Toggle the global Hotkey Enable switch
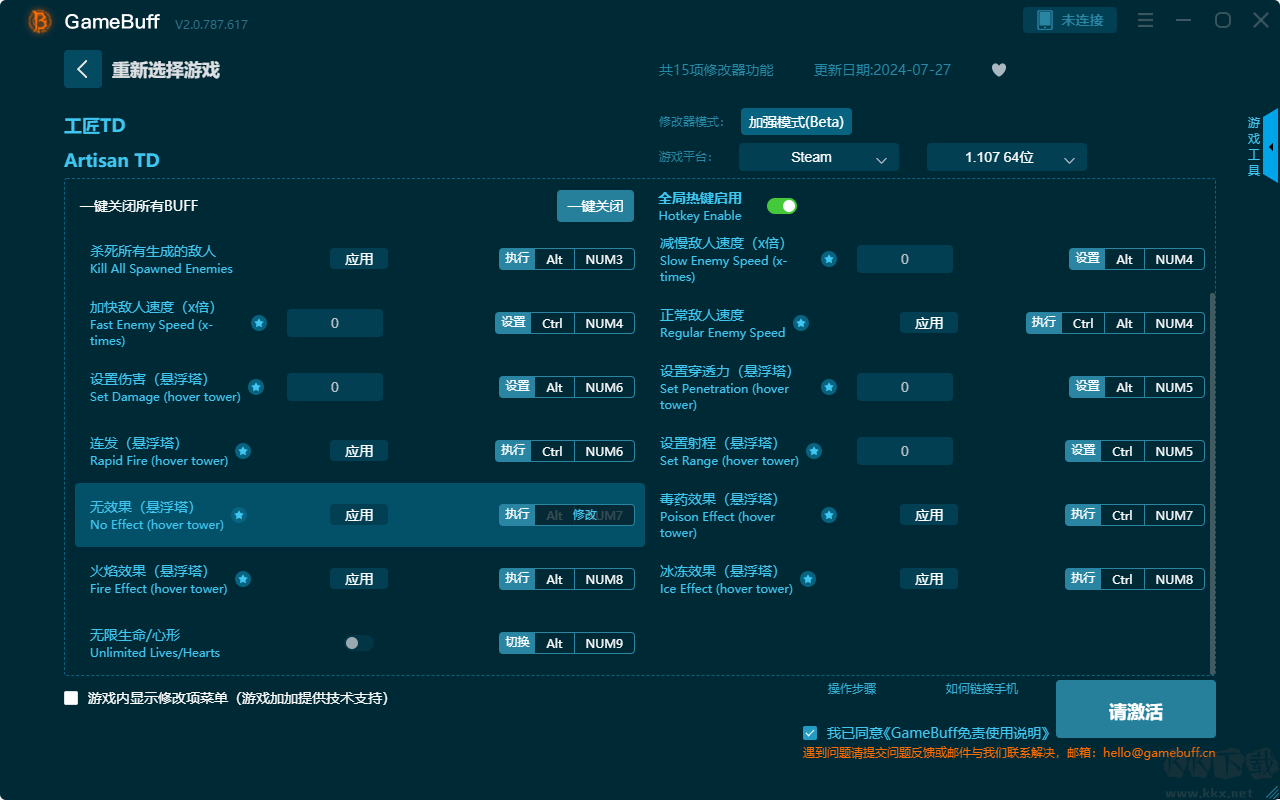1280x800 pixels. point(781,206)
